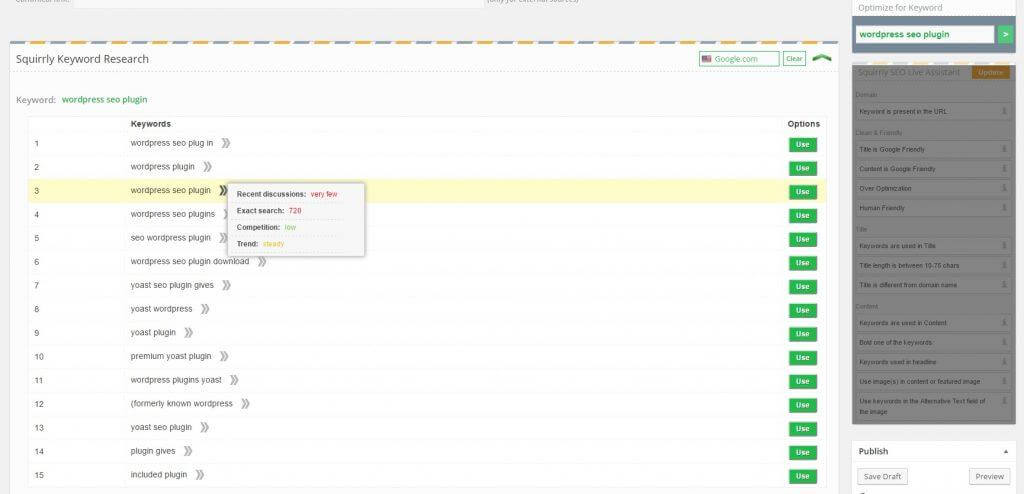
Task: Click 'Competition: low' in popup
Action: click(x=266, y=227)
